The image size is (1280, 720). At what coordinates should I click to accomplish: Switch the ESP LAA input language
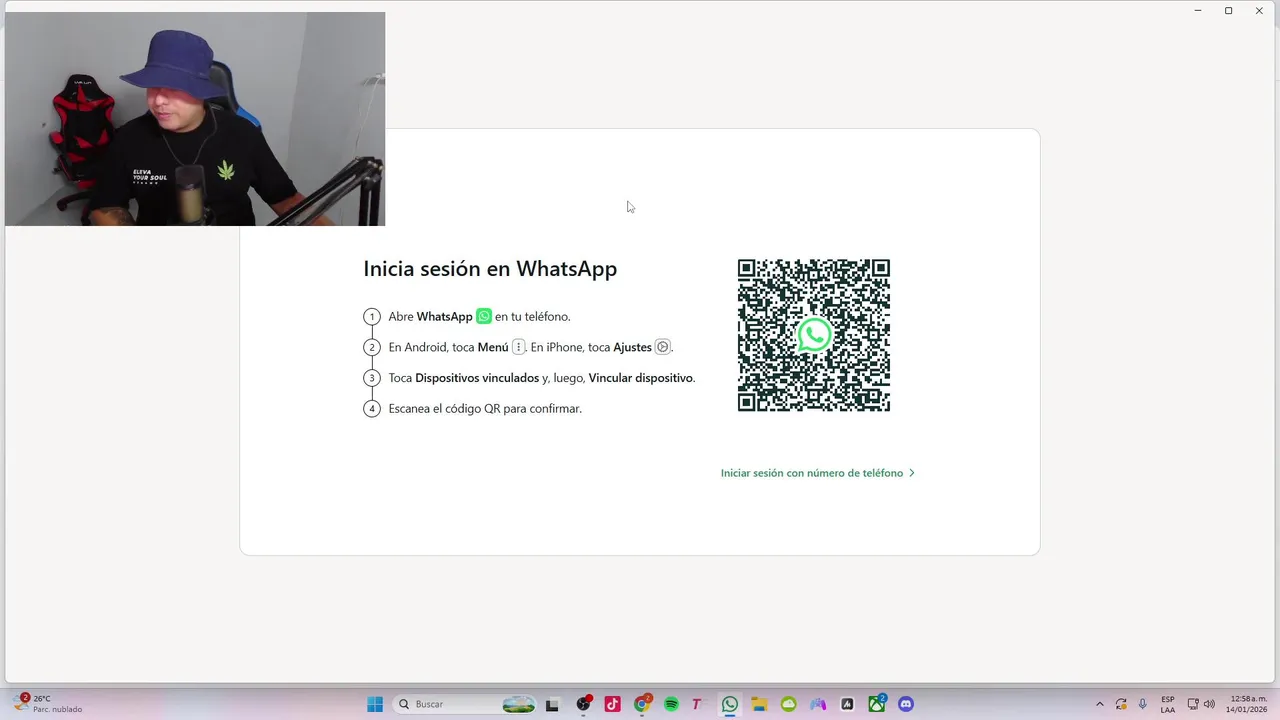click(1168, 704)
